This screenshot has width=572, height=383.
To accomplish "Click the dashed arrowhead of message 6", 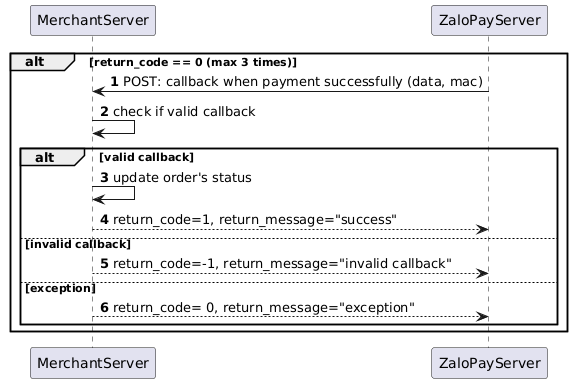I will click(x=482, y=317).
